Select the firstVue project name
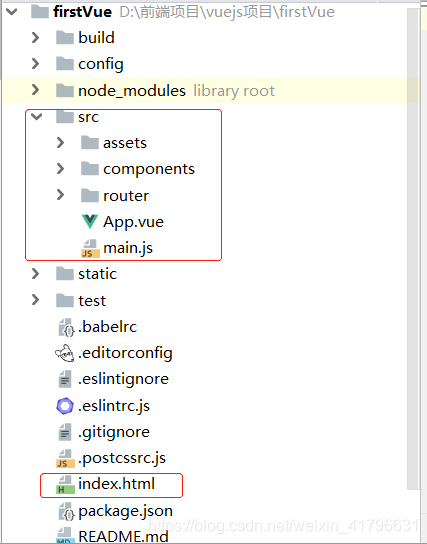Viewport: 427px width, 544px height. click(83, 12)
